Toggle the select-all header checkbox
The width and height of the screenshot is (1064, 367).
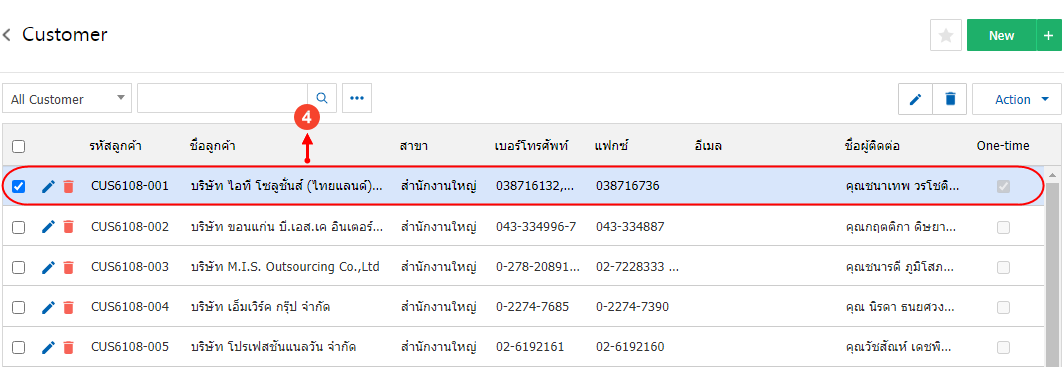coord(19,146)
